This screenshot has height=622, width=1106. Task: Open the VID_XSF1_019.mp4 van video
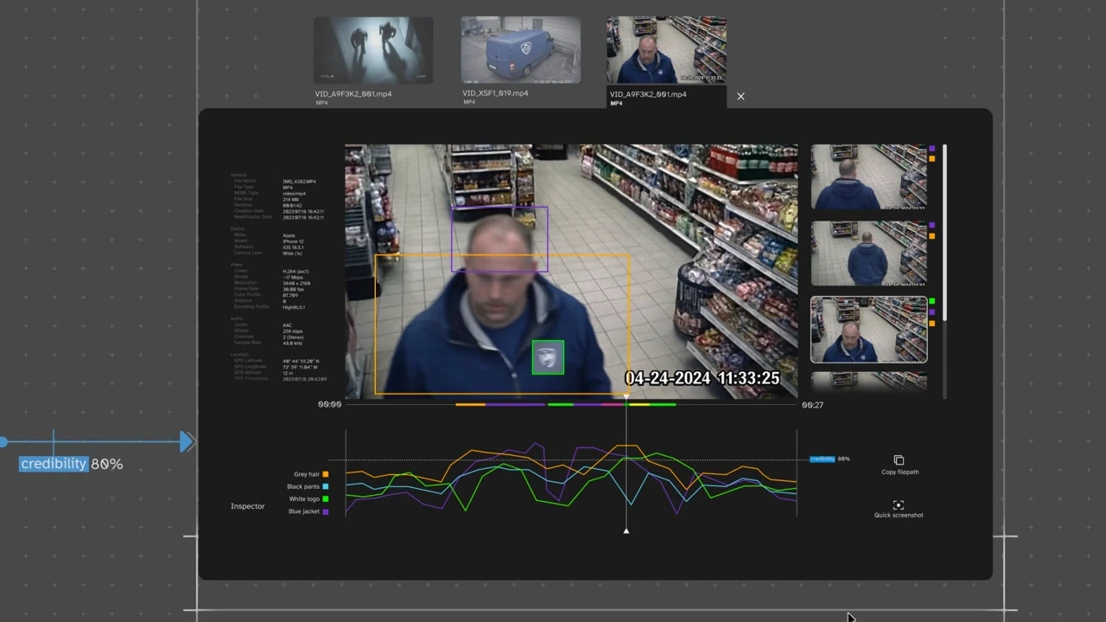click(x=520, y=50)
